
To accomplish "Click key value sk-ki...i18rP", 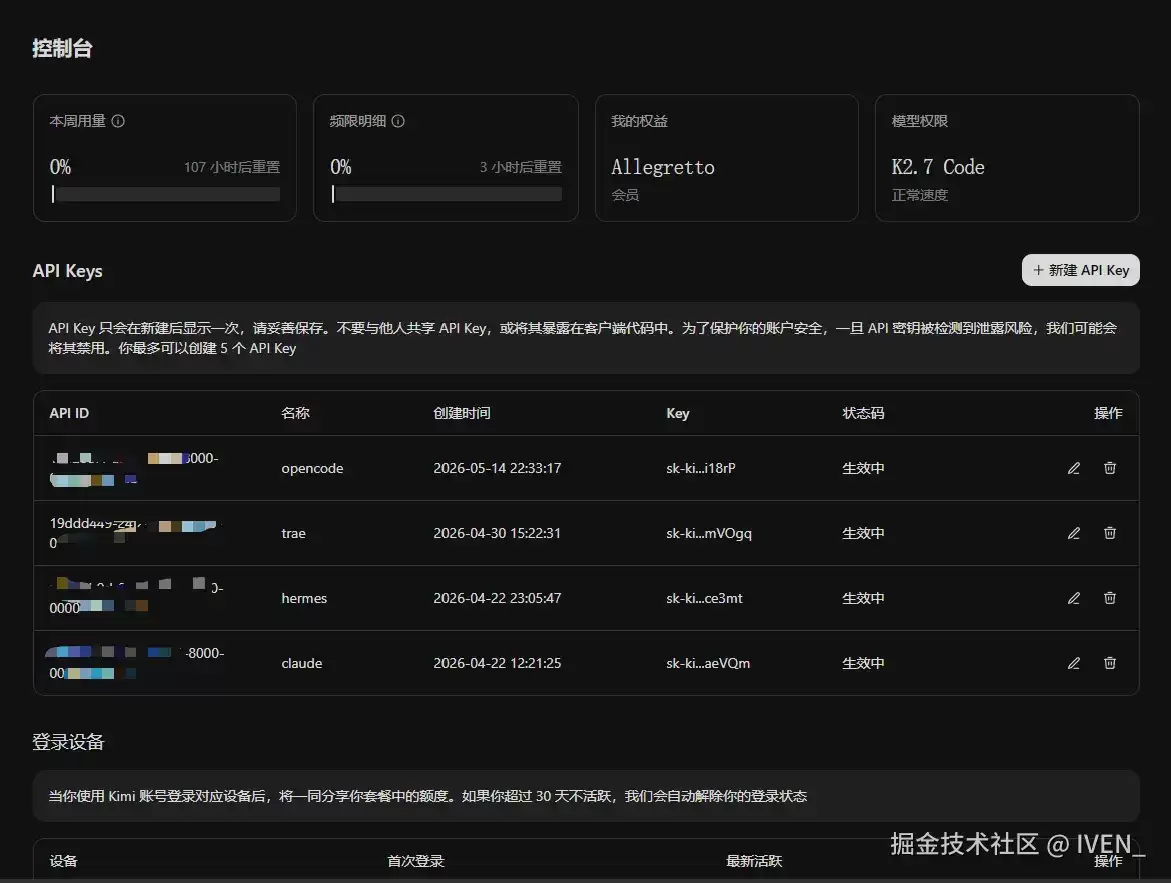I will coord(701,468).
